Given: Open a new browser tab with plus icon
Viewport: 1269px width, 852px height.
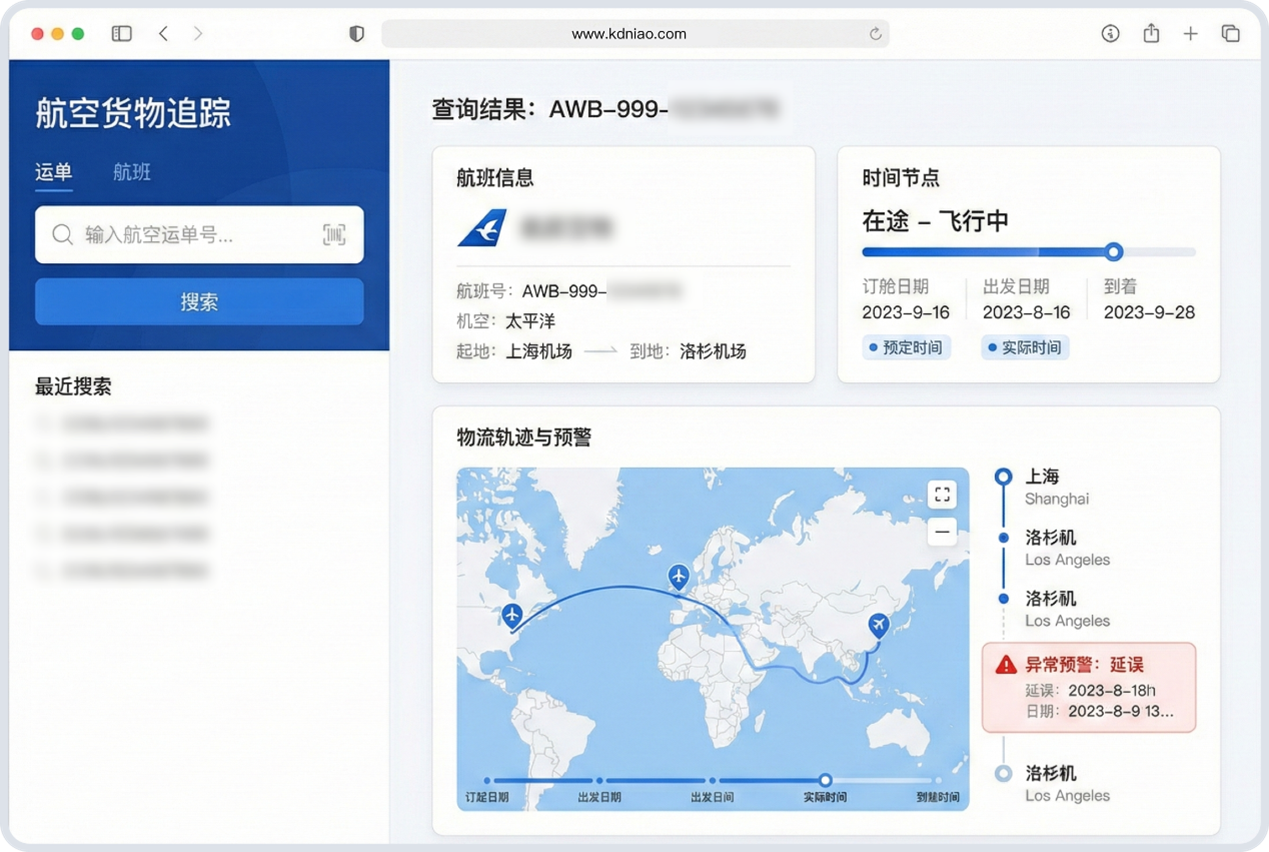Looking at the screenshot, I should click(1190, 34).
